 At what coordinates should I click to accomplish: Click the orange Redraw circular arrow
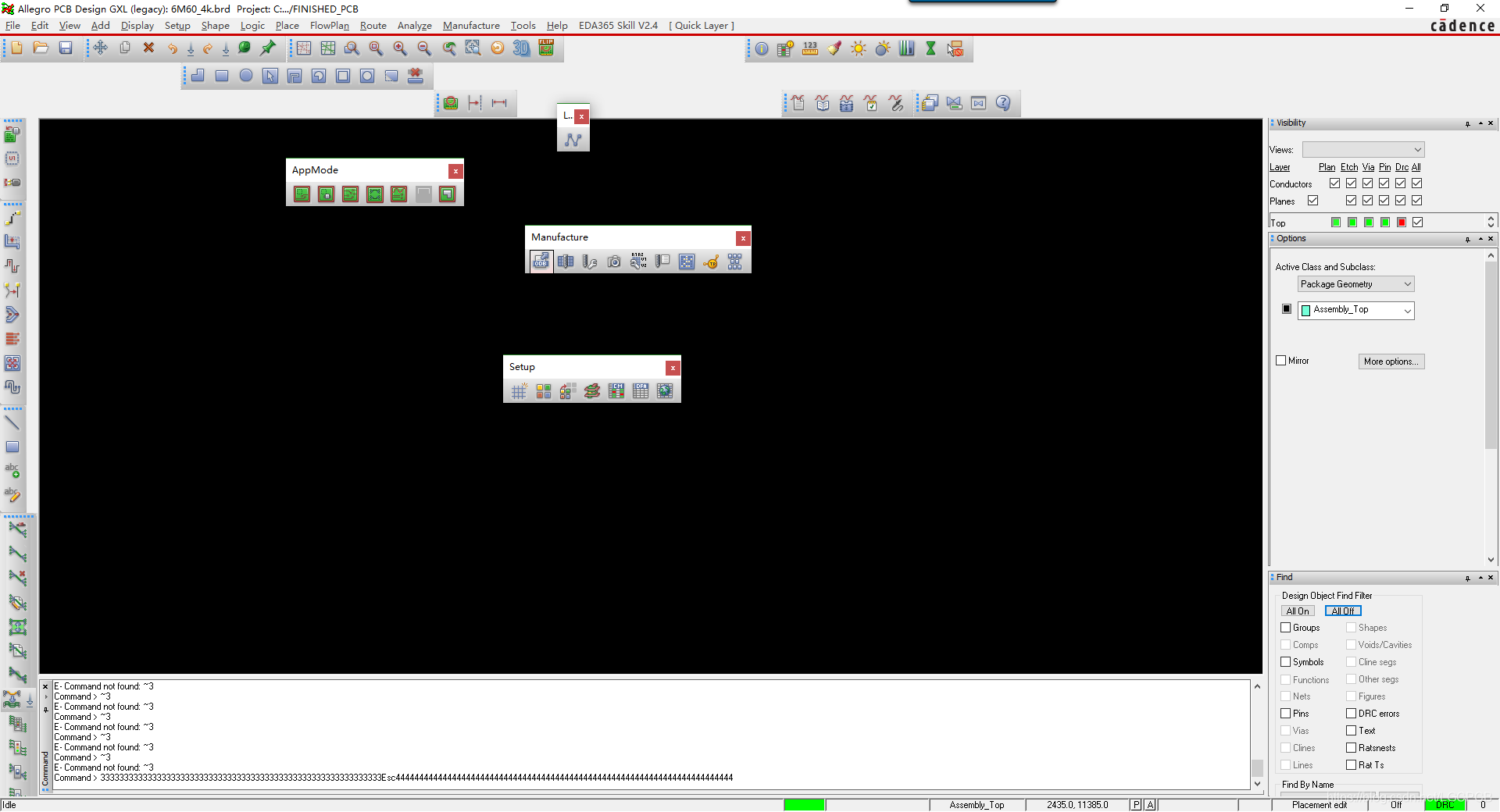[497, 48]
